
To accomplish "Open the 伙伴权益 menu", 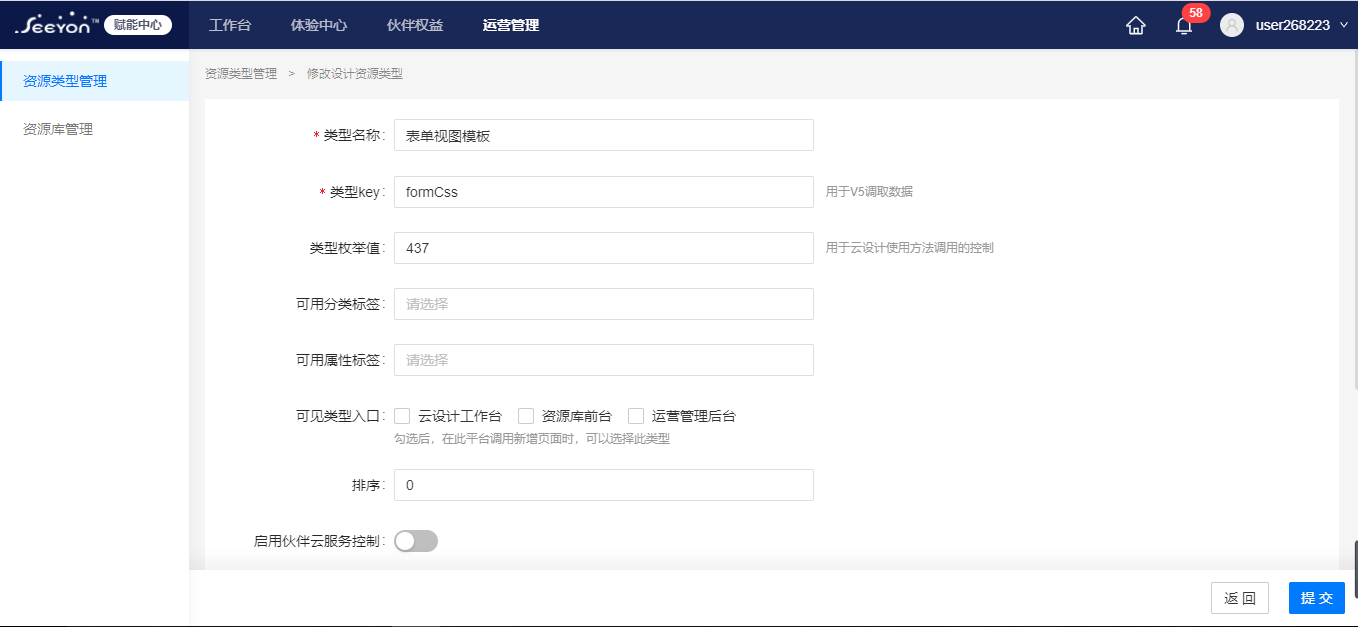I will pos(414,25).
